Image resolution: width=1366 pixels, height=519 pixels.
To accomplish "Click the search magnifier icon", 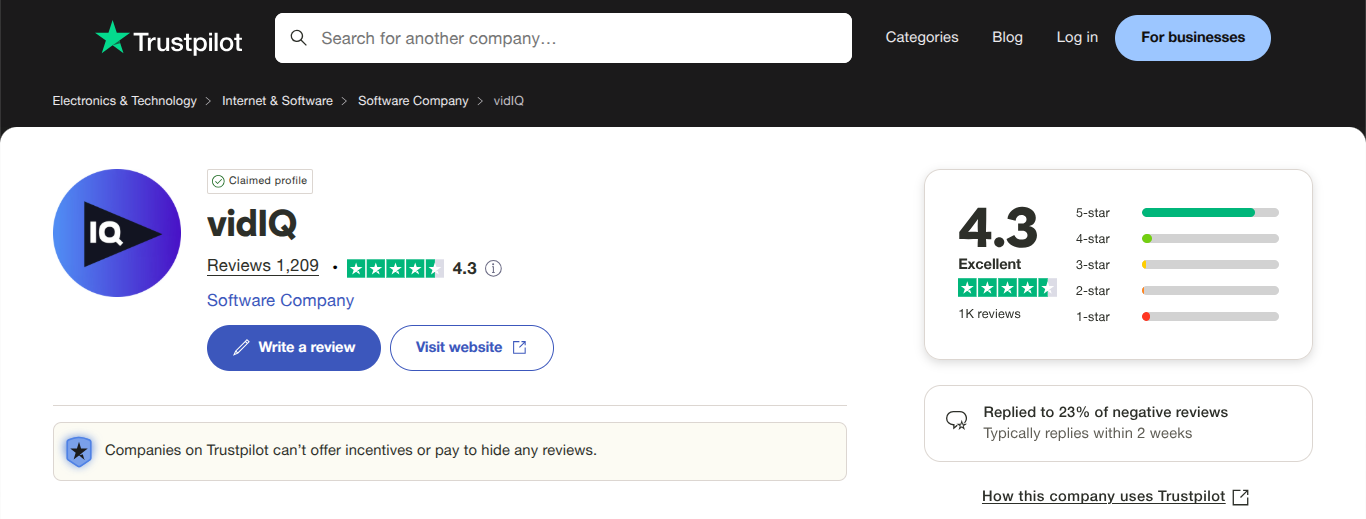I will click(x=298, y=38).
